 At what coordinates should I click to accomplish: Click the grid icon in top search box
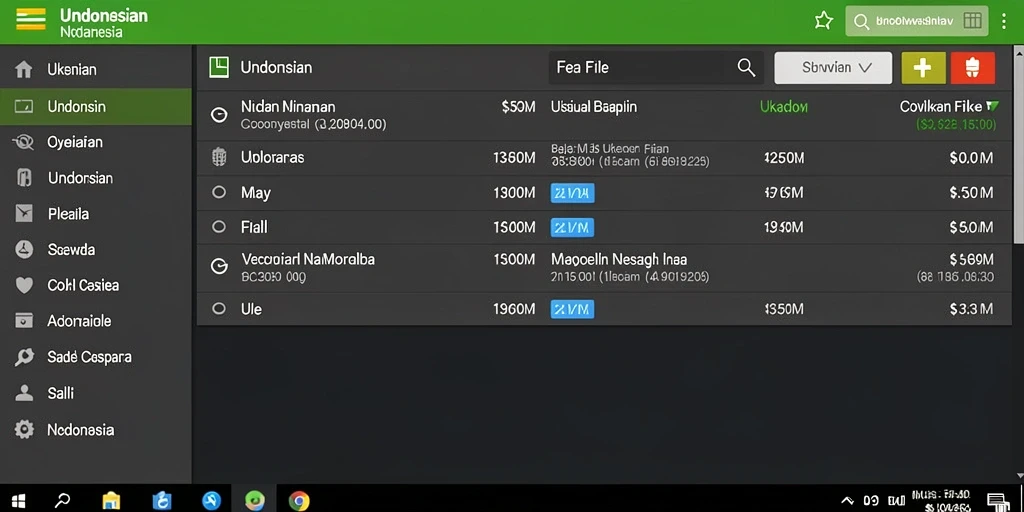[x=972, y=21]
